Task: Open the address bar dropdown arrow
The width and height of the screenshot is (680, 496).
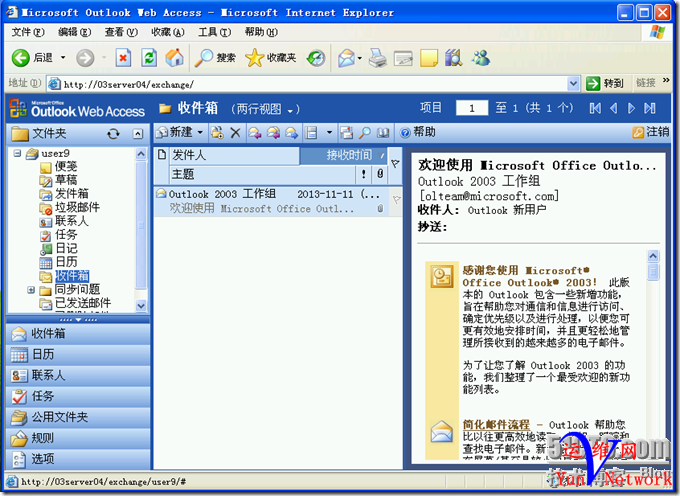Action: tap(573, 83)
